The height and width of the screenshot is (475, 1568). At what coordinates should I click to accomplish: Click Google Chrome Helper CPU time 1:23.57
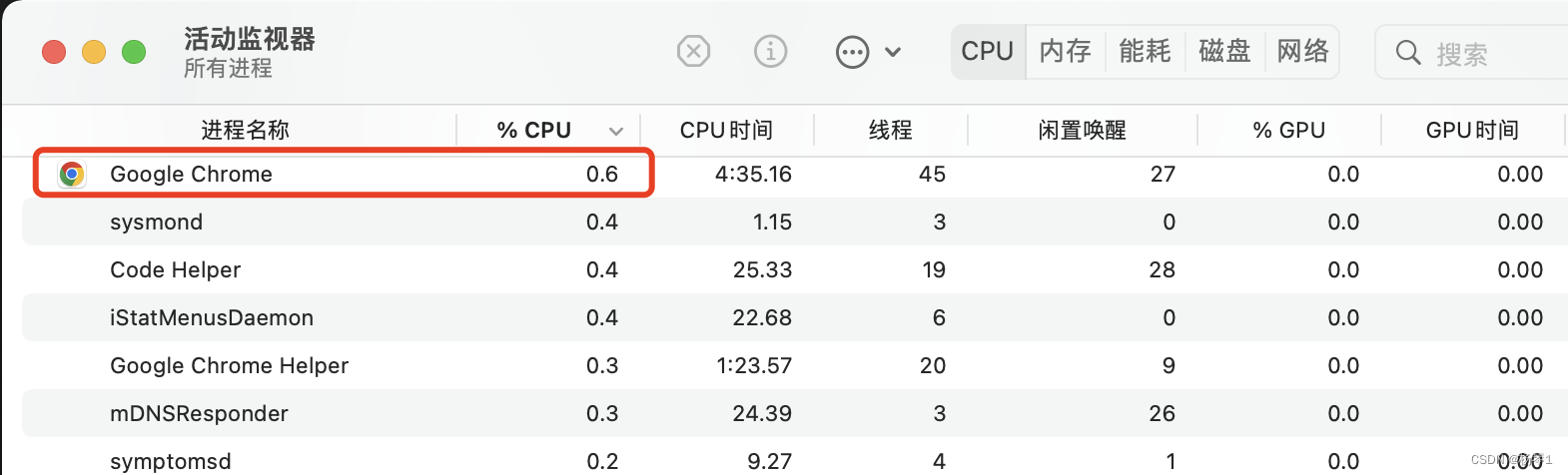(x=754, y=365)
